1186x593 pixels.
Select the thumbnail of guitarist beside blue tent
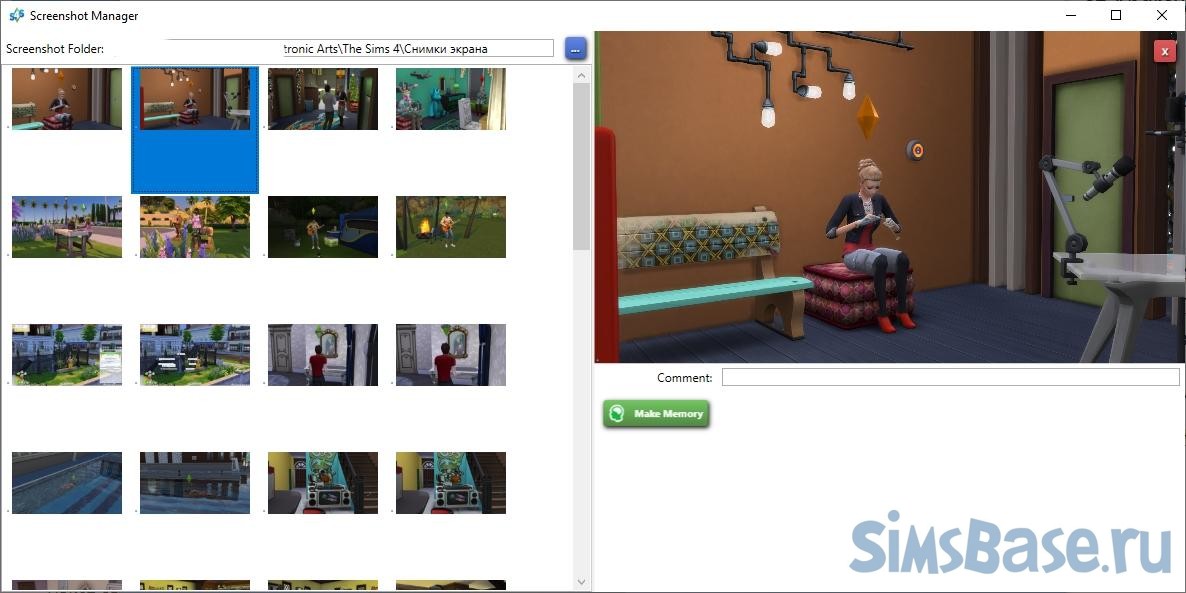pos(323,227)
